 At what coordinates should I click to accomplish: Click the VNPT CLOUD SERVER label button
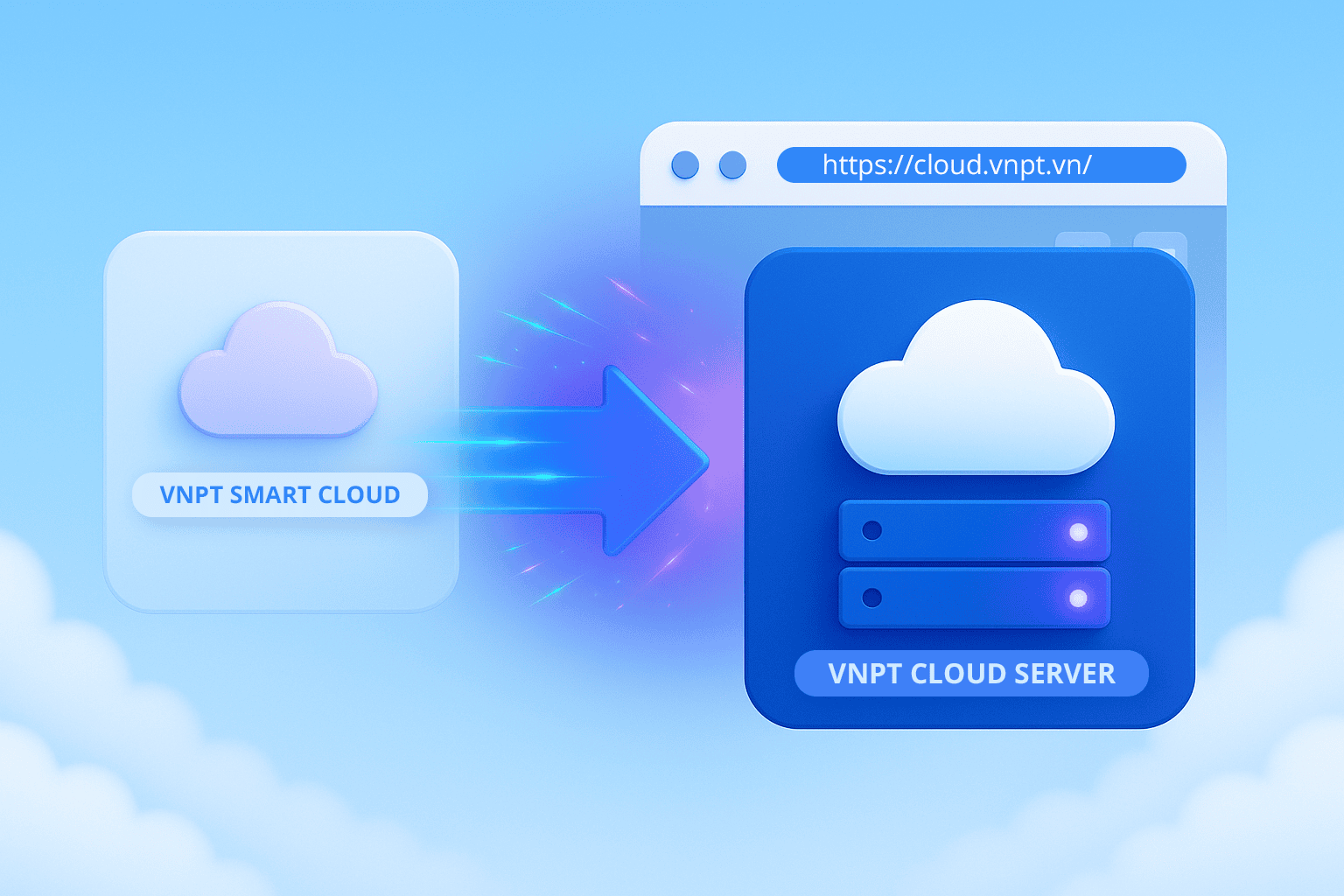972,674
